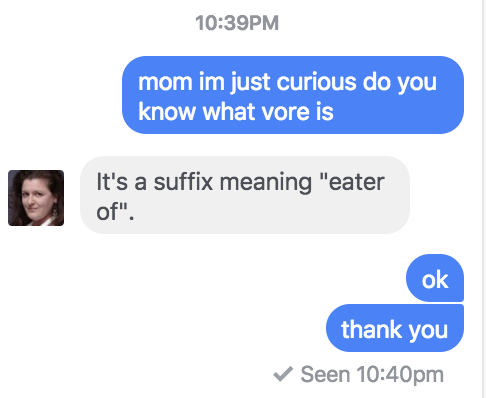Click the word "know" in the blue bubble

tap(167, 112)
